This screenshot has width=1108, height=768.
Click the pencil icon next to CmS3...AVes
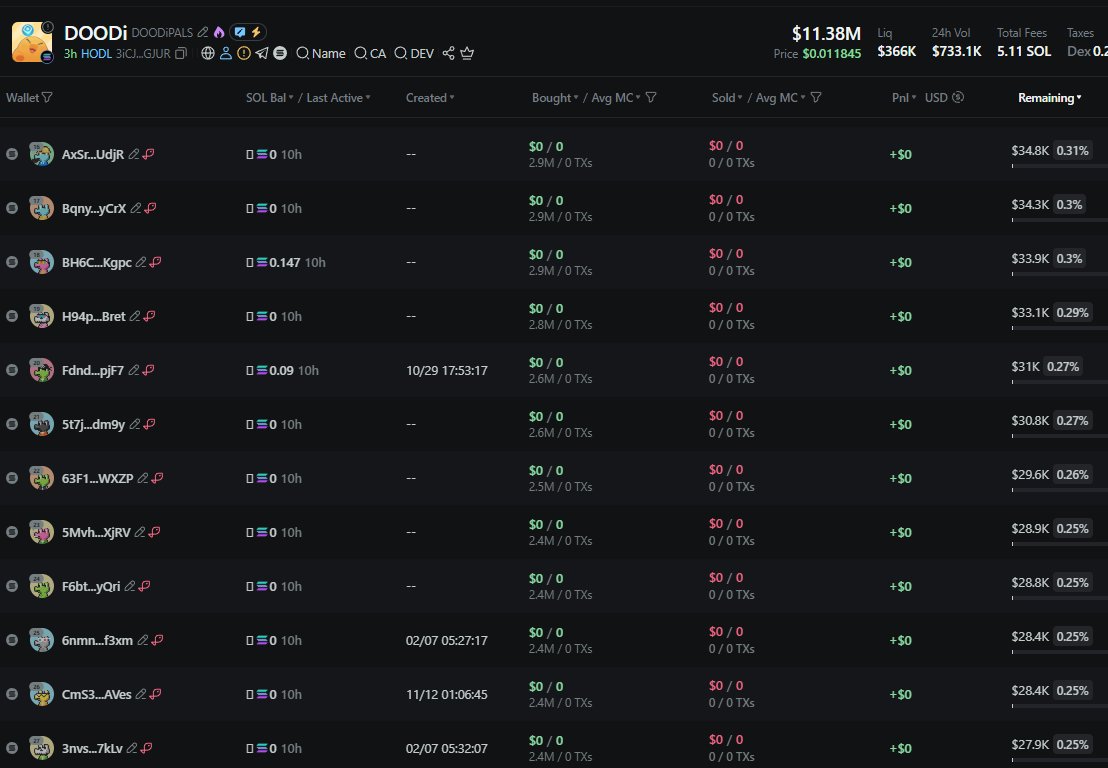141,695
